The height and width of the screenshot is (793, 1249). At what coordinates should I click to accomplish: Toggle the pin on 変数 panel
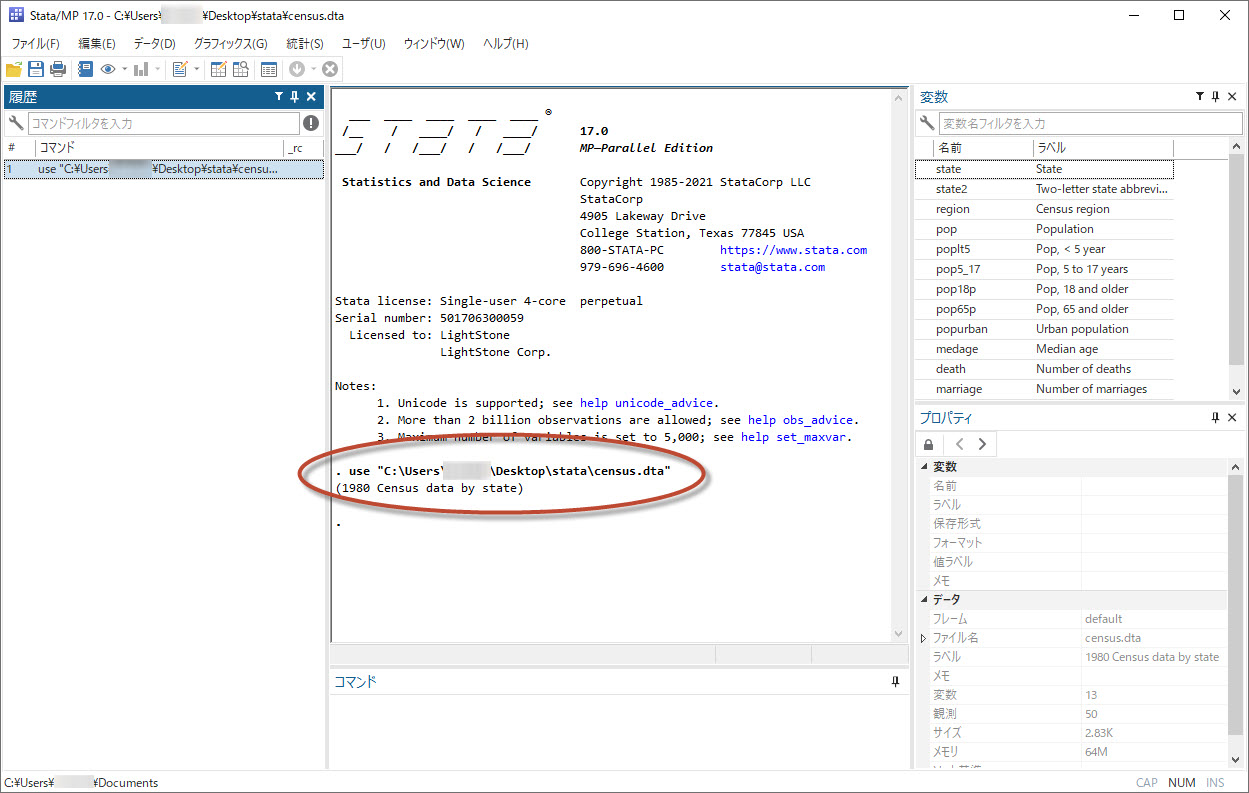click(x=1216, y=97)
